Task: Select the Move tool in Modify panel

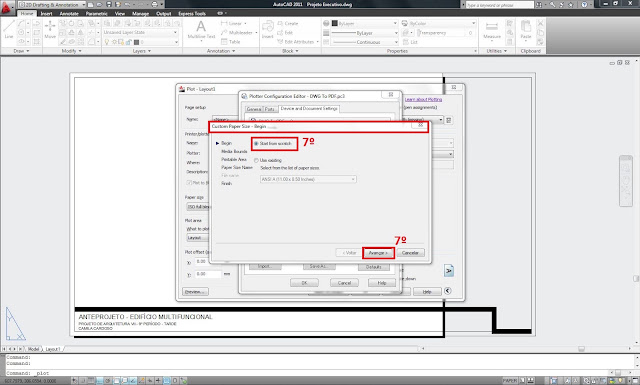Action: [x=50, y=29]
